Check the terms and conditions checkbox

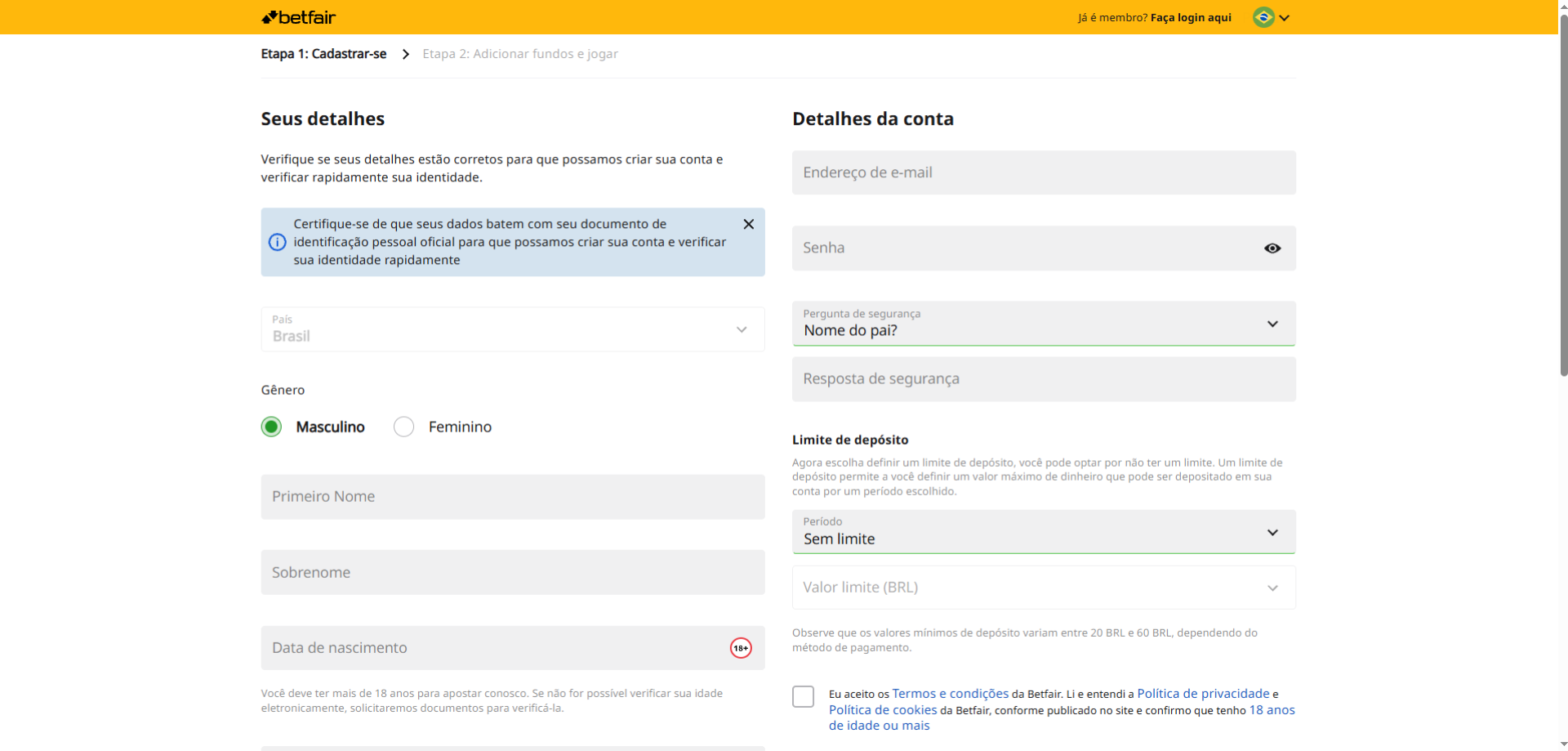(803, 696)
